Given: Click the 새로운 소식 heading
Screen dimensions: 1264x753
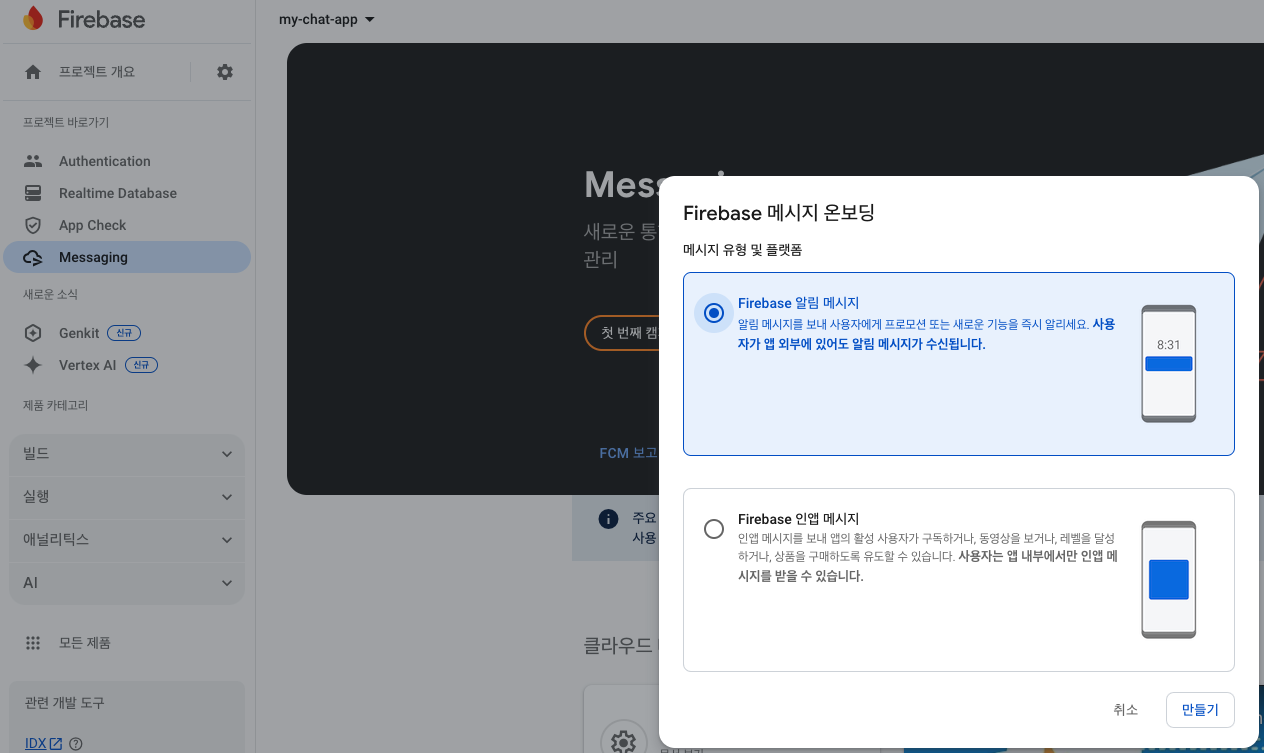Looking at the screenshot, I should [x=50, y=295].
